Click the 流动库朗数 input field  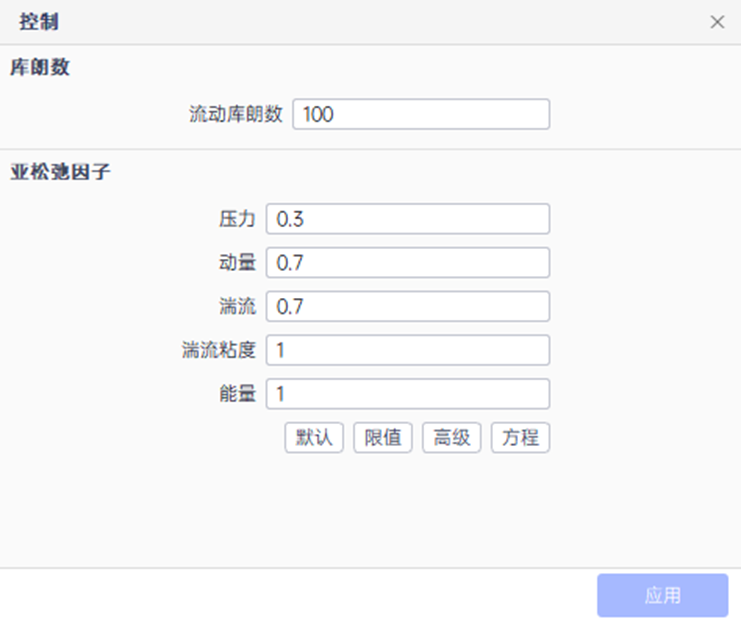click(x=421, y=114)
